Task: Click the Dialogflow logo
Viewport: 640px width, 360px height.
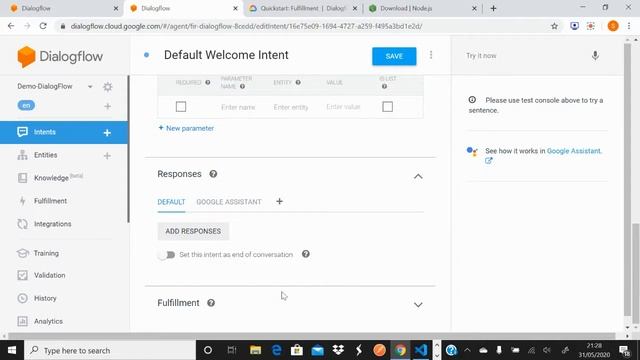Action: (60, 56)
